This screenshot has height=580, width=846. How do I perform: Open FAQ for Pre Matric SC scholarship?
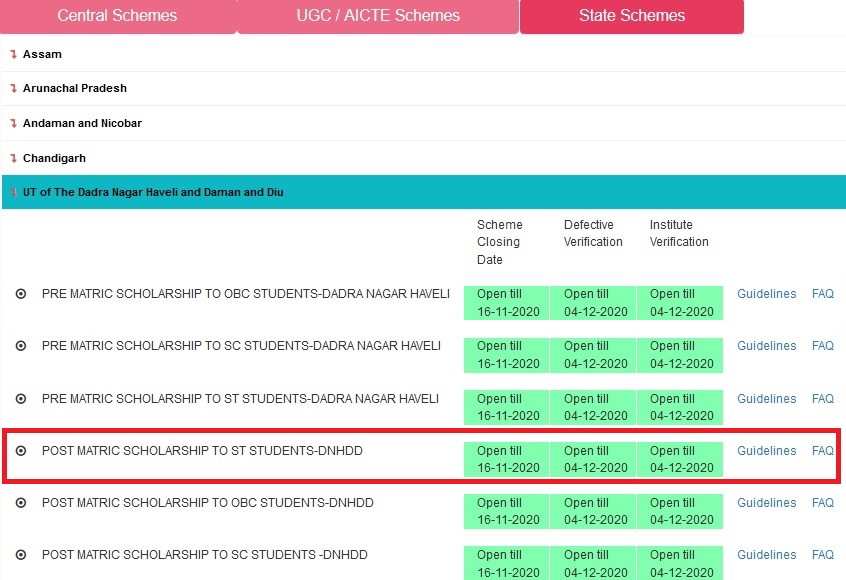822,346
